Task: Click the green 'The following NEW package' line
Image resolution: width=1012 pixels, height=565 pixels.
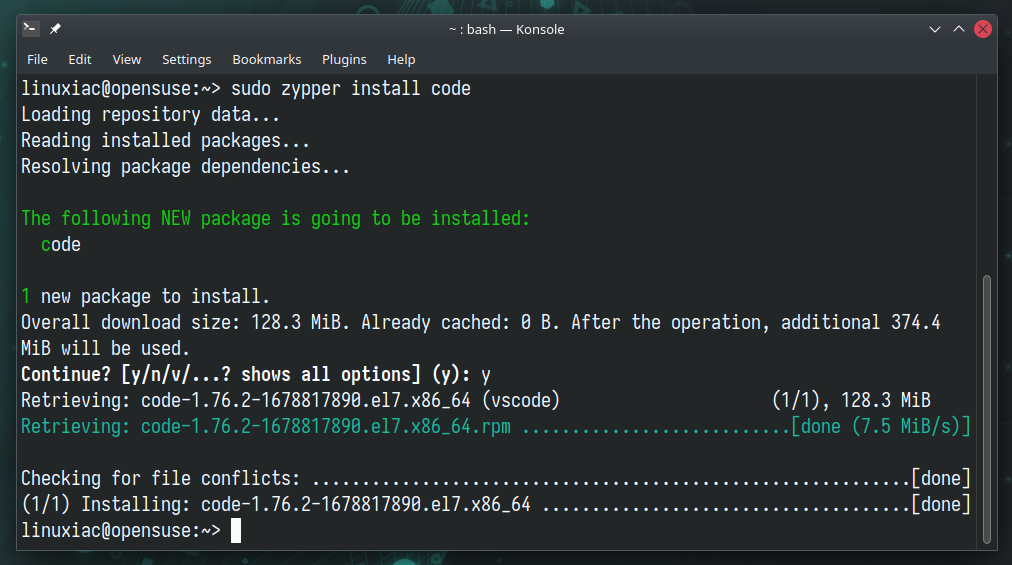Action: 276,219
